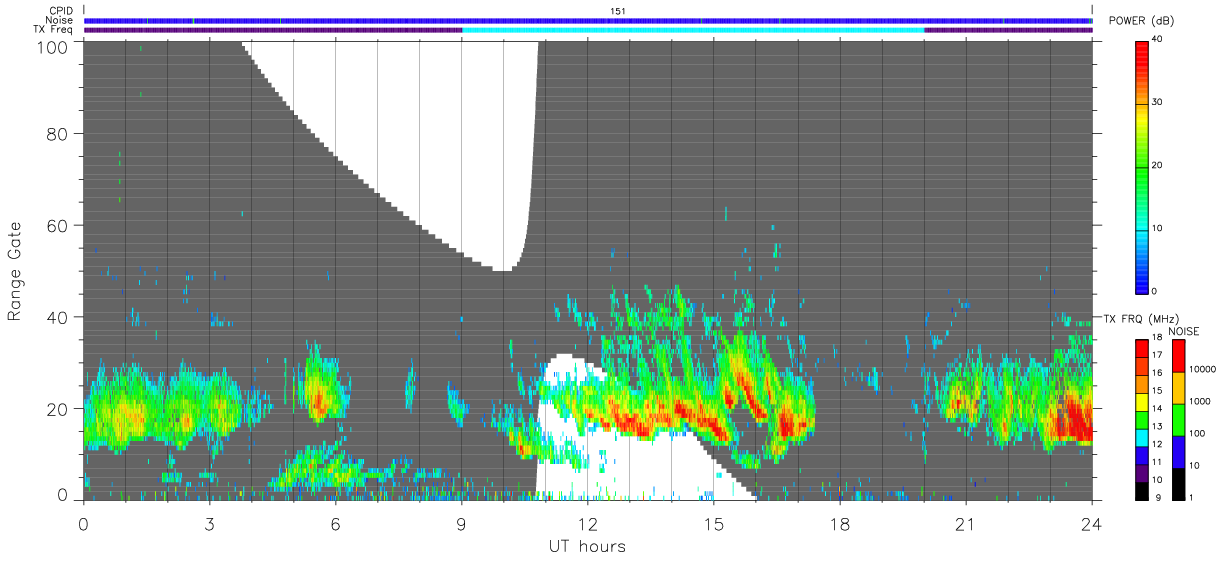This screenshot has height=567, width=1228.
Task: Click the purple 10-11 MHz TX FRQ swatch
Action: pos(1143,472)
